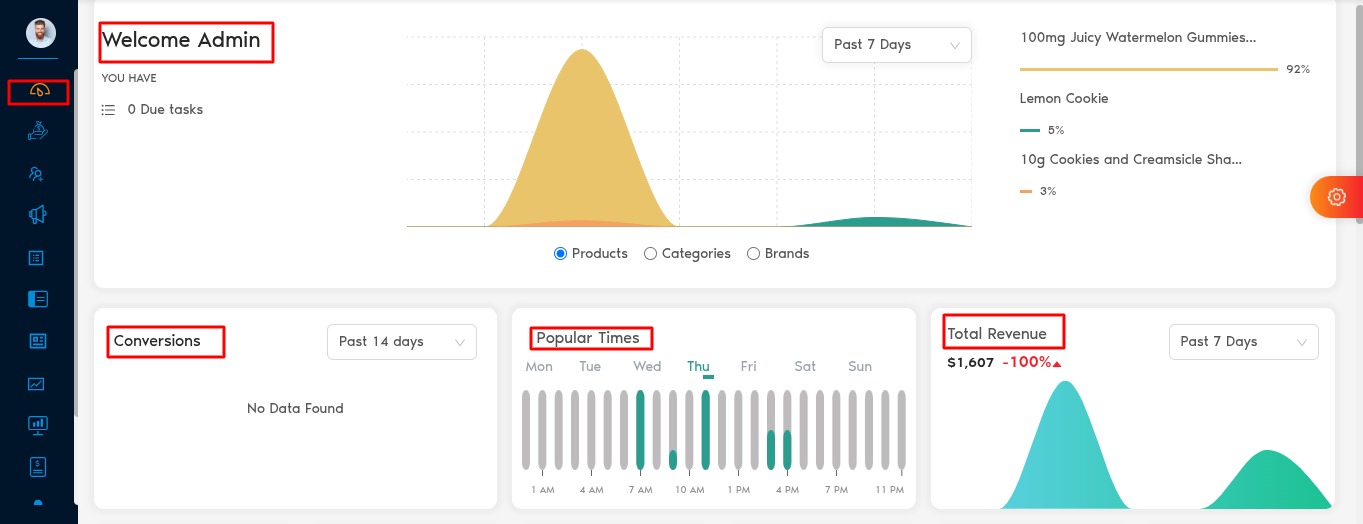The image size is (1363, 524).
Task: Click the 0 Due tasks link
Action: 165,110
